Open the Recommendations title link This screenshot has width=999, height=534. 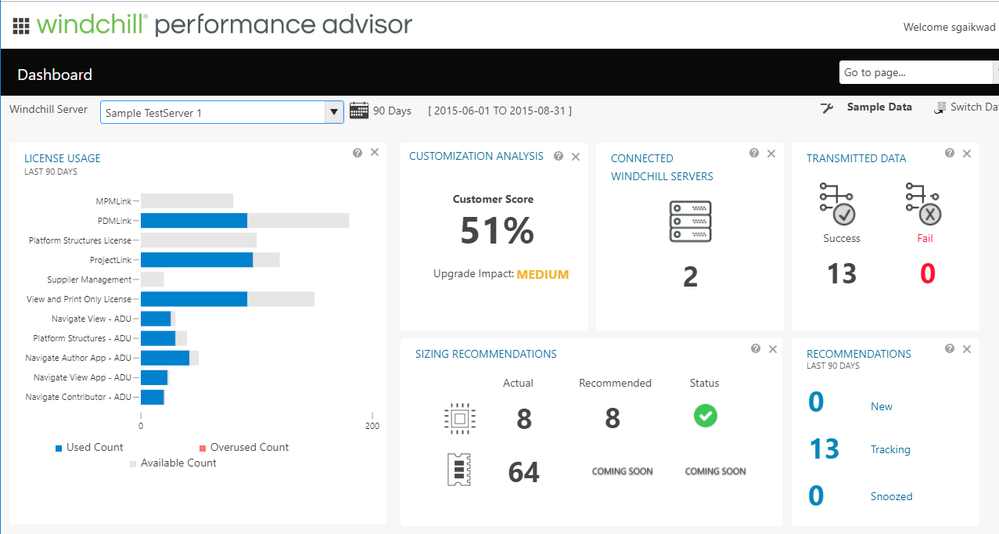point(859,354)
